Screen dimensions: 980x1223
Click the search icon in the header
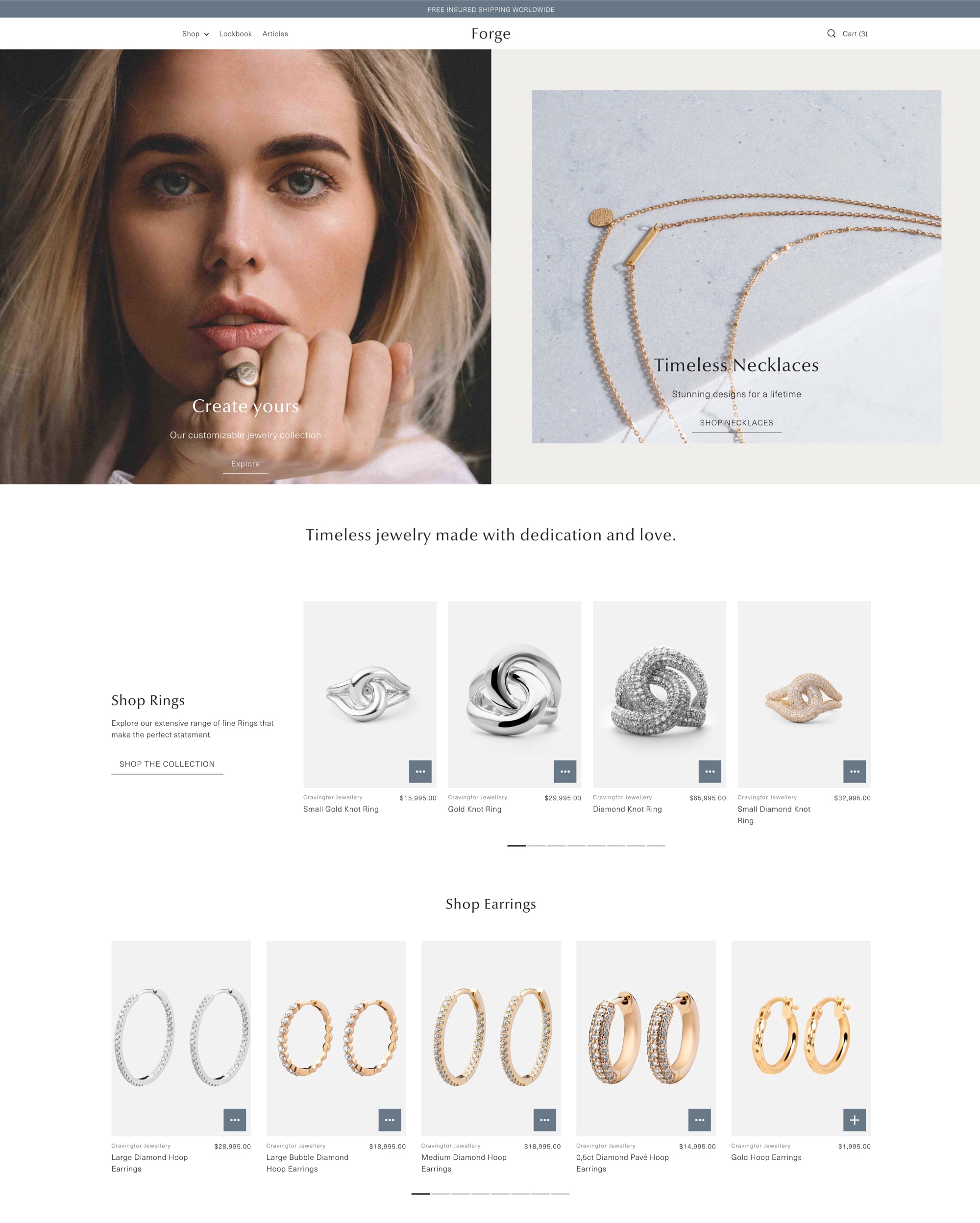coord(831,33)
